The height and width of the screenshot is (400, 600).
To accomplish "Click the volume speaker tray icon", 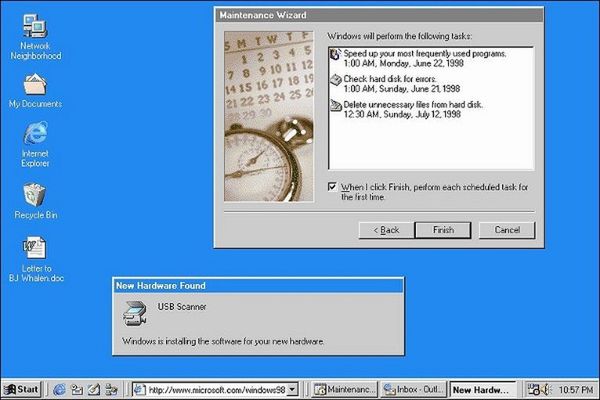I will [x=546, y=390].
